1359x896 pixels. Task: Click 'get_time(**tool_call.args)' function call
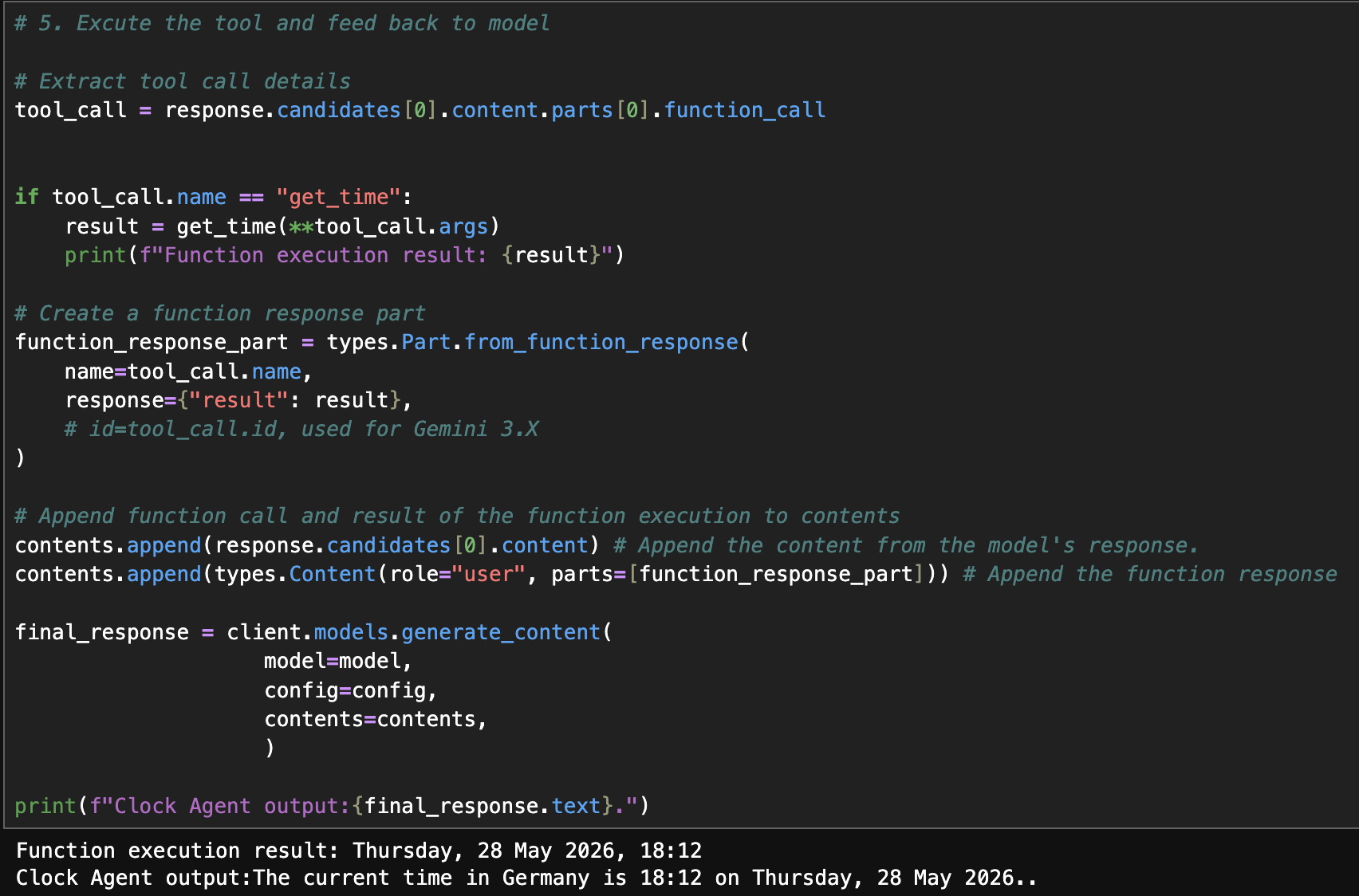(x=338, y=226)
